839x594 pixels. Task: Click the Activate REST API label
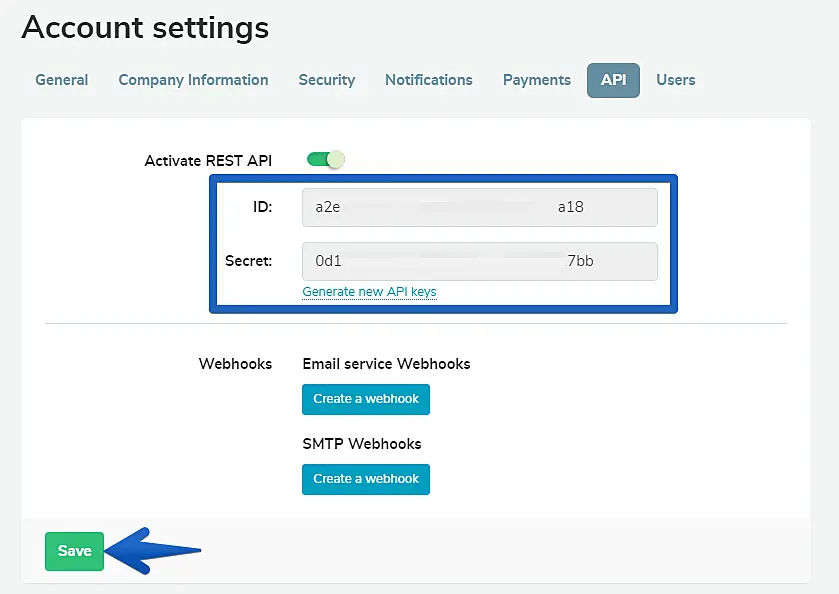(208, 160)
